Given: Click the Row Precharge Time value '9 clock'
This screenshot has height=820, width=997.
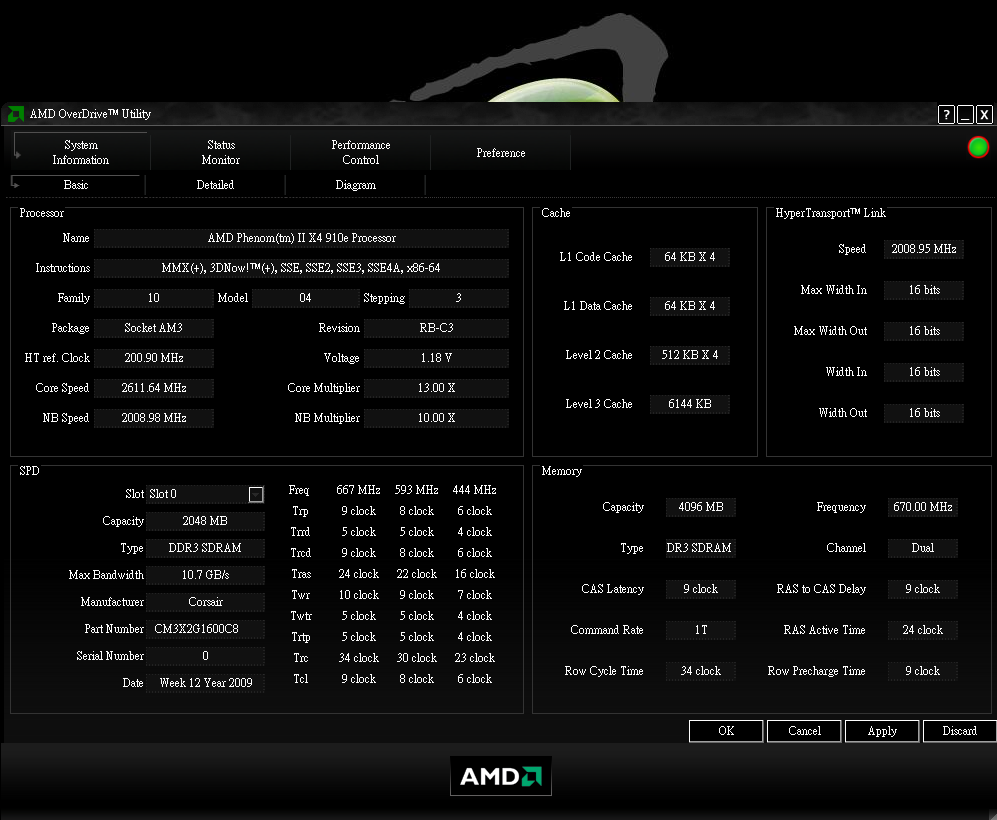Looking at the screenshot, I should coord(923,671).
